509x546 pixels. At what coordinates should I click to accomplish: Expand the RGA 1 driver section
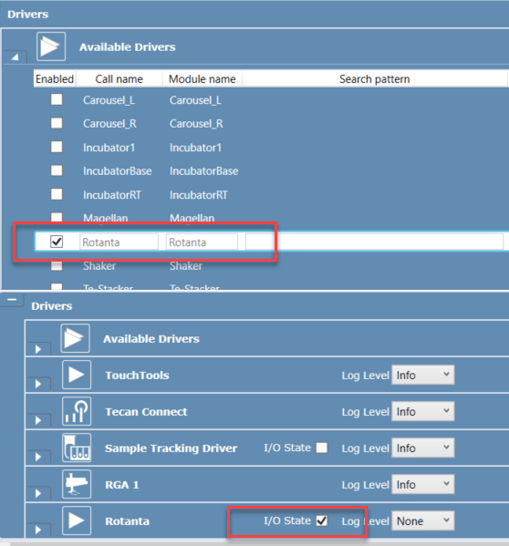[x=38, y=493]
